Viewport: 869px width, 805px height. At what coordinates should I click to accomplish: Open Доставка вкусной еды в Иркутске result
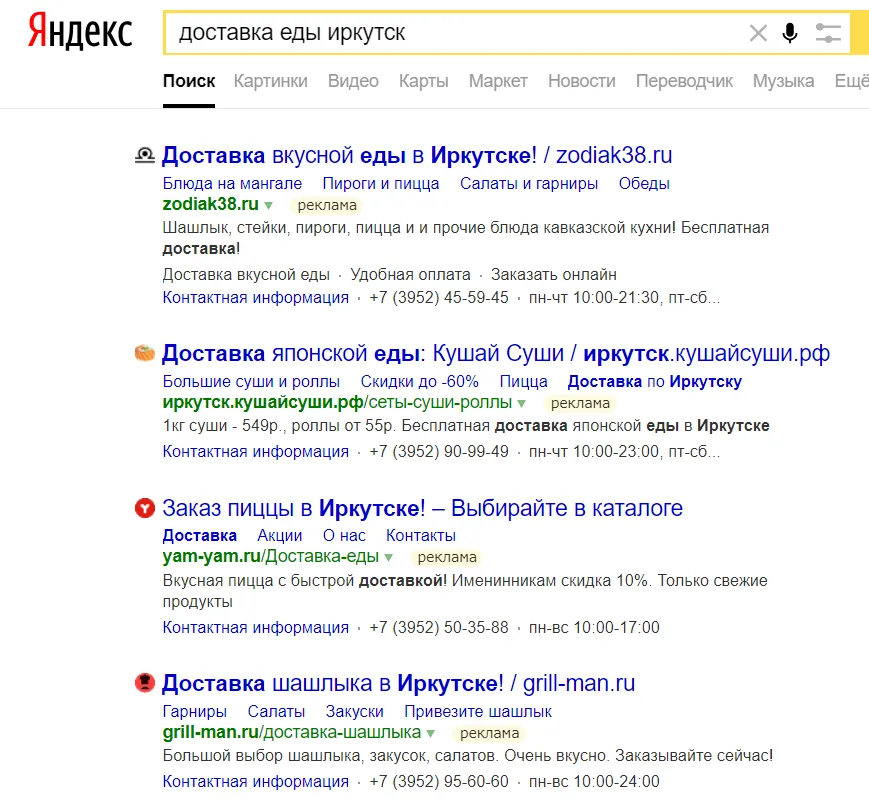point(417,155)
